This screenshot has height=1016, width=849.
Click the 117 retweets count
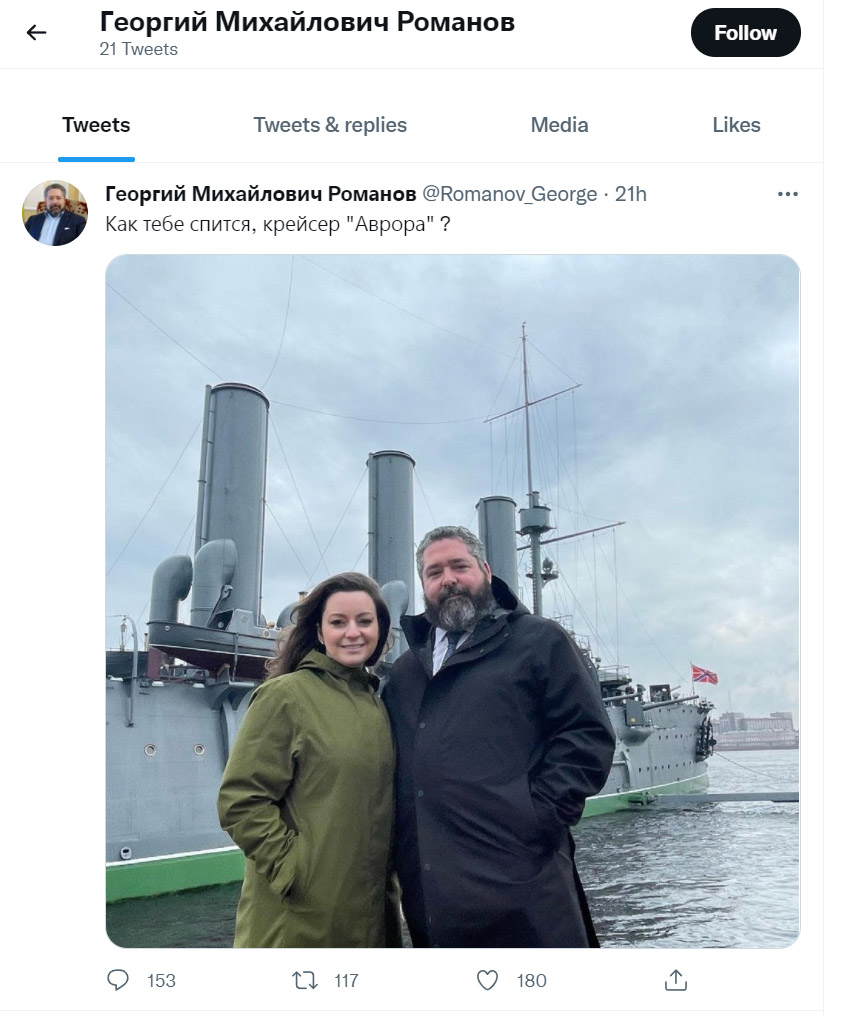pyautogui.click(x=346, y=980)
